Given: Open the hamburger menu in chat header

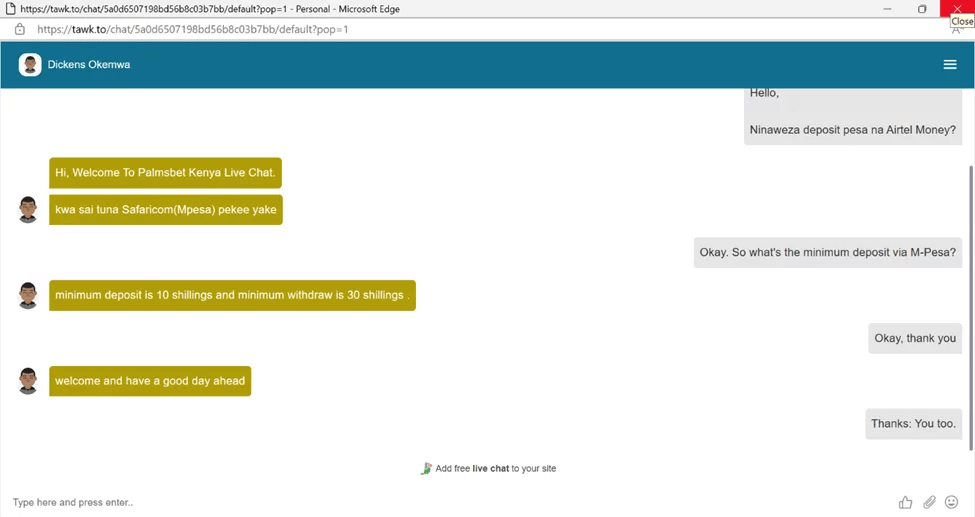Looking at the screenshot, I should [x=950, y=65].
